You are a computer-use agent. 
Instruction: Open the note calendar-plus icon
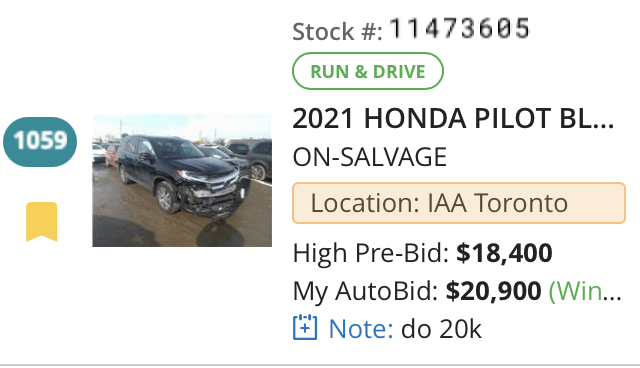pyautogui.click(x=305, y=327)
